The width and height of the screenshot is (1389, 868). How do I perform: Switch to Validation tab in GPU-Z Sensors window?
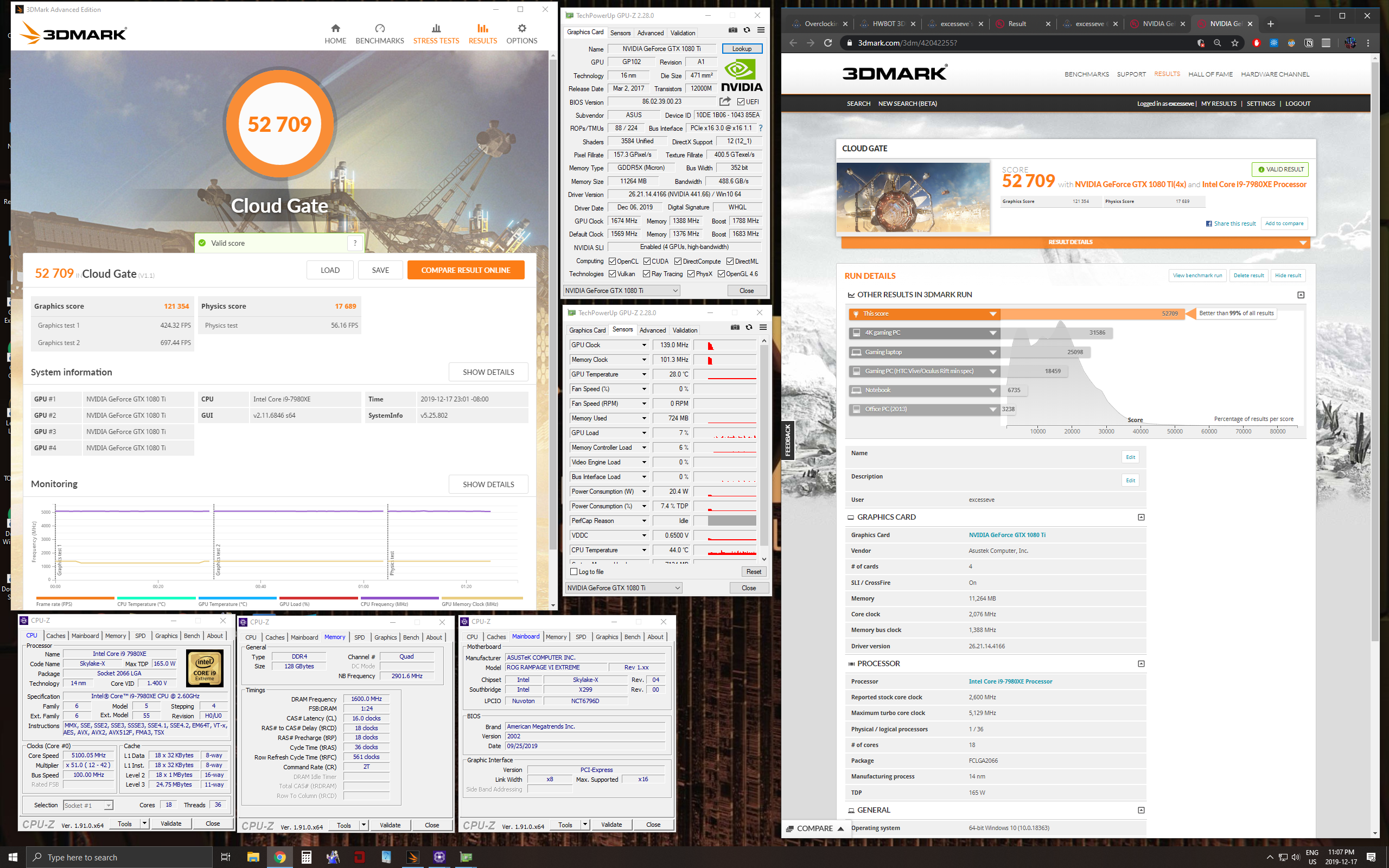click(x=685, y=330)
